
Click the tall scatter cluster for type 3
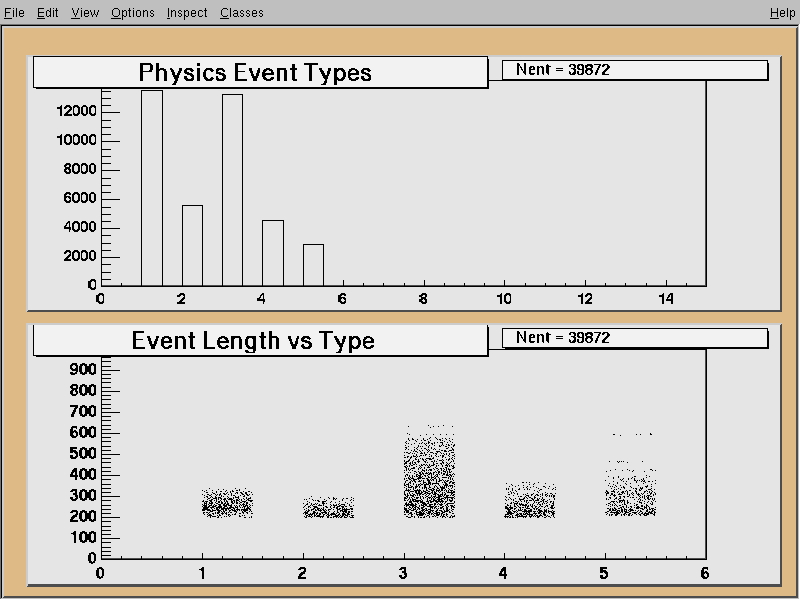point(429,471)
